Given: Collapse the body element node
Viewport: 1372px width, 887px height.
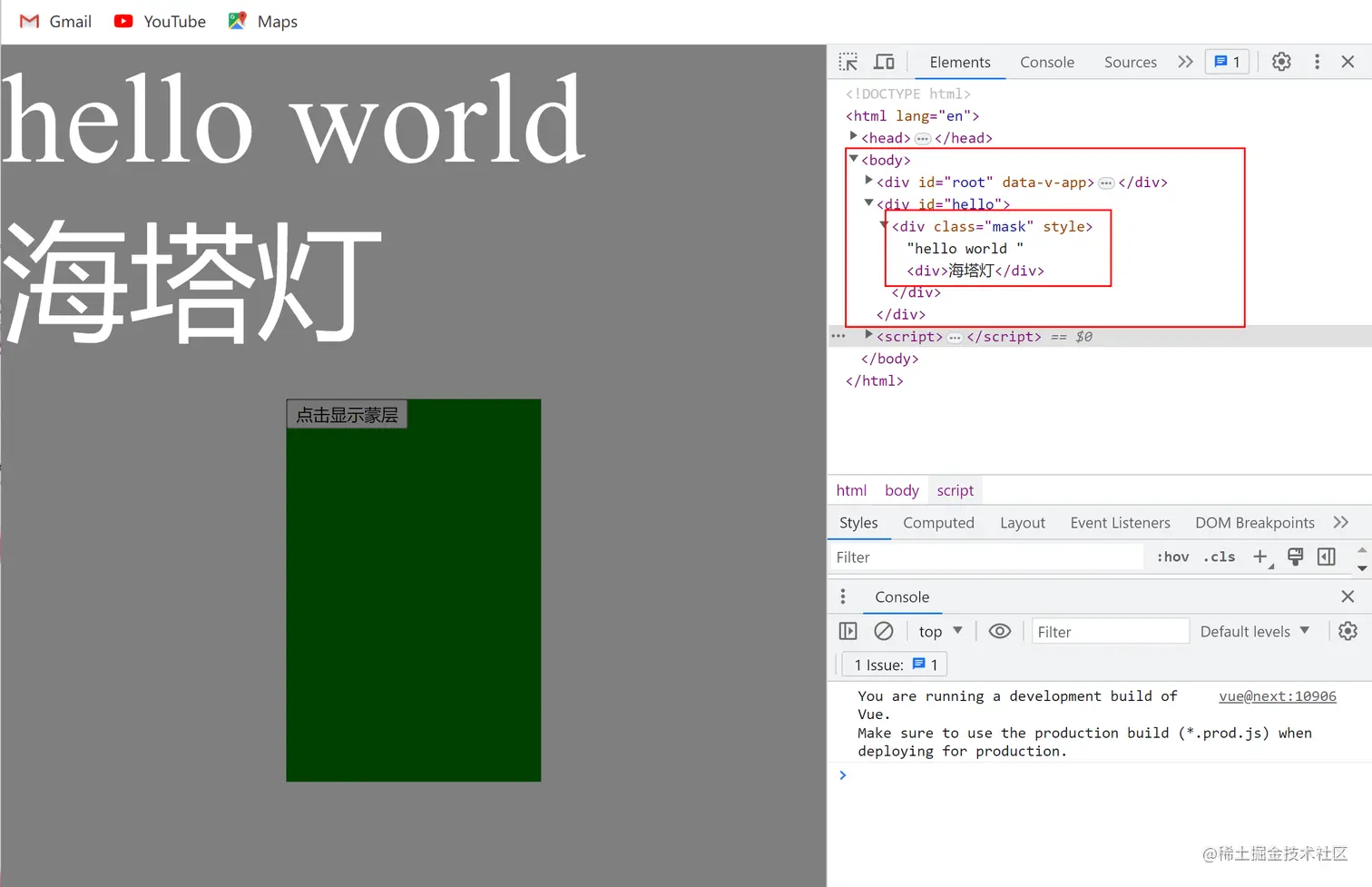Looking at the screenshot, I should coord(853,159).
